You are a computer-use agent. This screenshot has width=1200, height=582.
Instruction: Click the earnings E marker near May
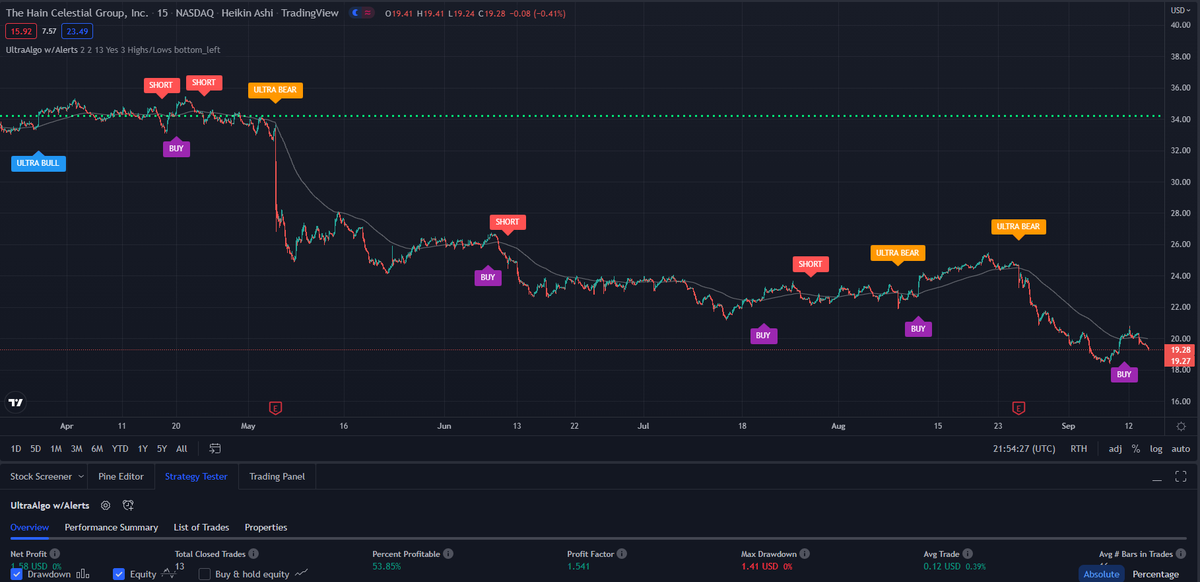coord(276,407)
